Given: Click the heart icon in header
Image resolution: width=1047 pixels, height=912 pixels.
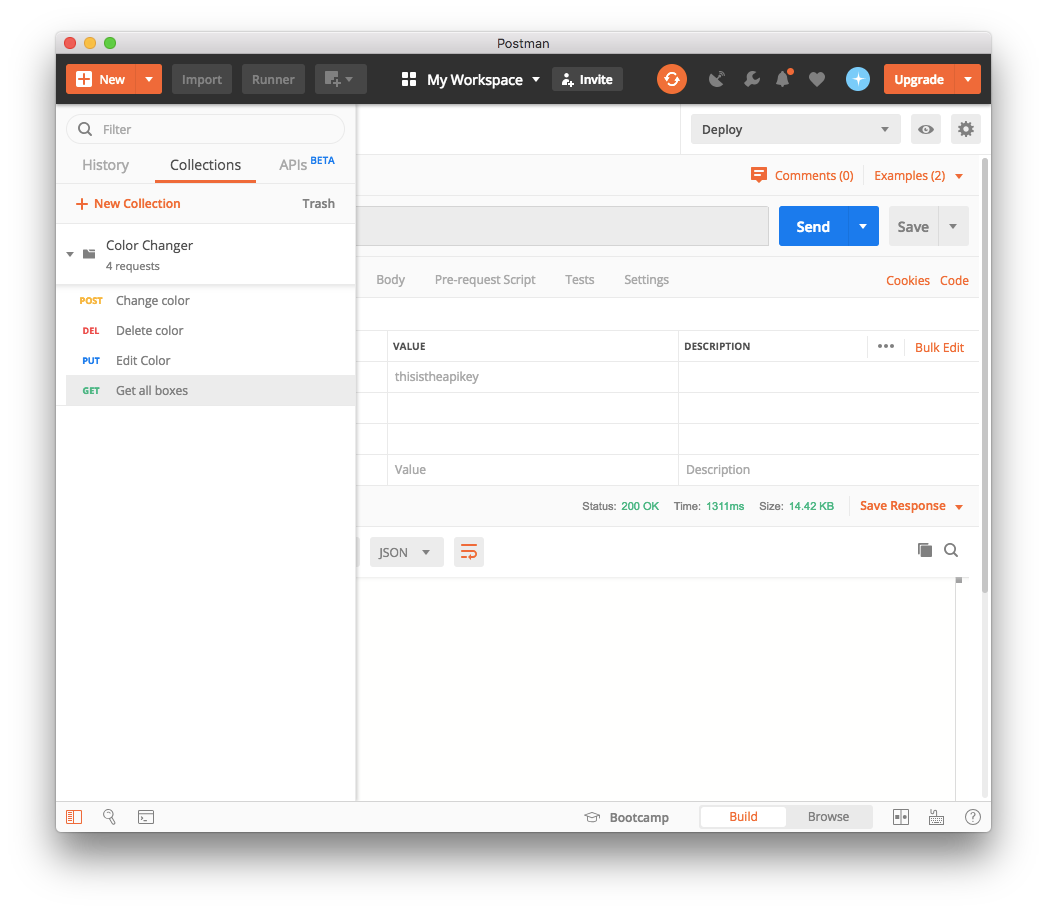Looking at the screenshot, I should [x=817, y=79].
